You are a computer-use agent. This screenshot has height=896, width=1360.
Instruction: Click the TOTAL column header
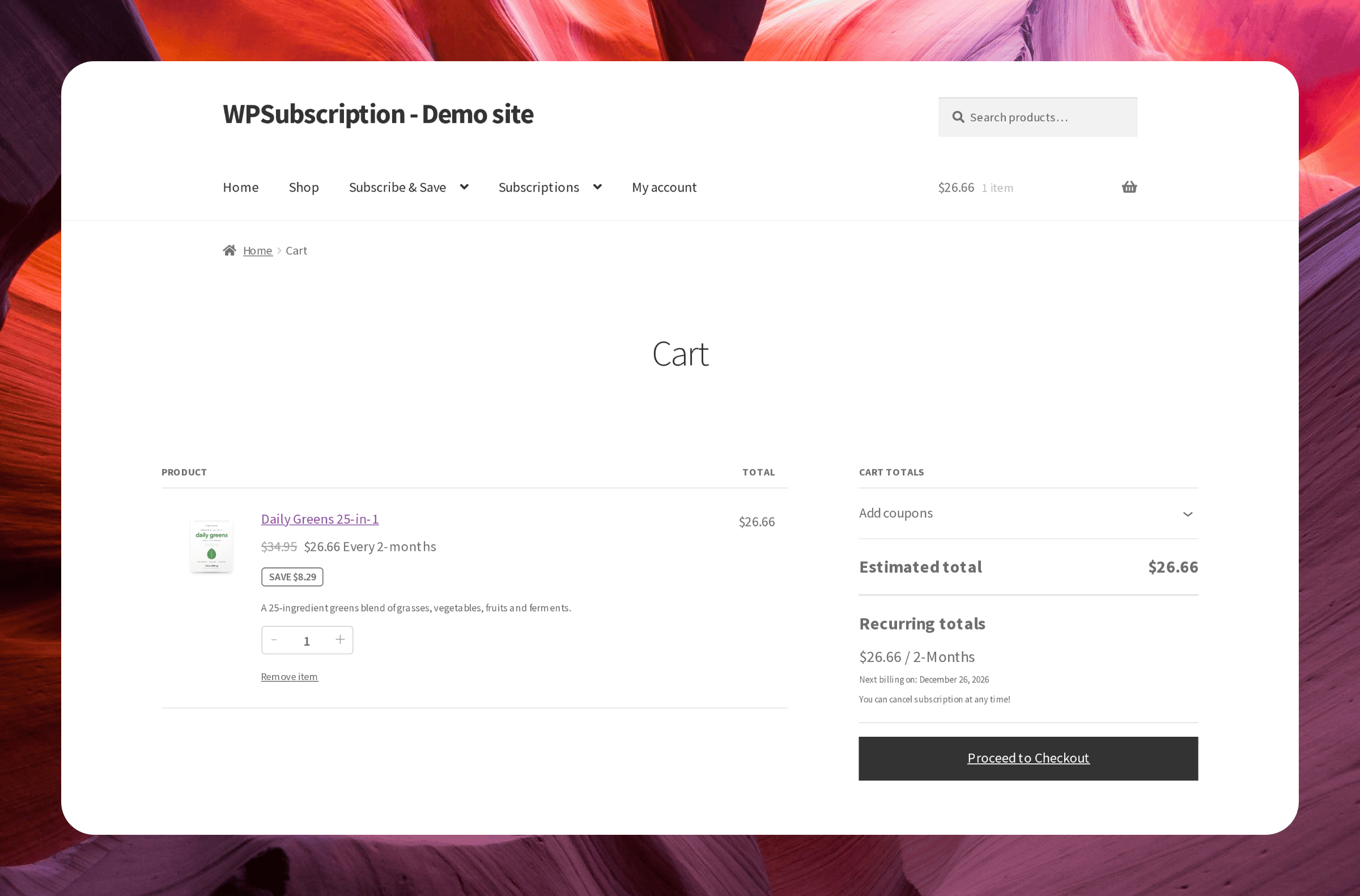point(758,472)
